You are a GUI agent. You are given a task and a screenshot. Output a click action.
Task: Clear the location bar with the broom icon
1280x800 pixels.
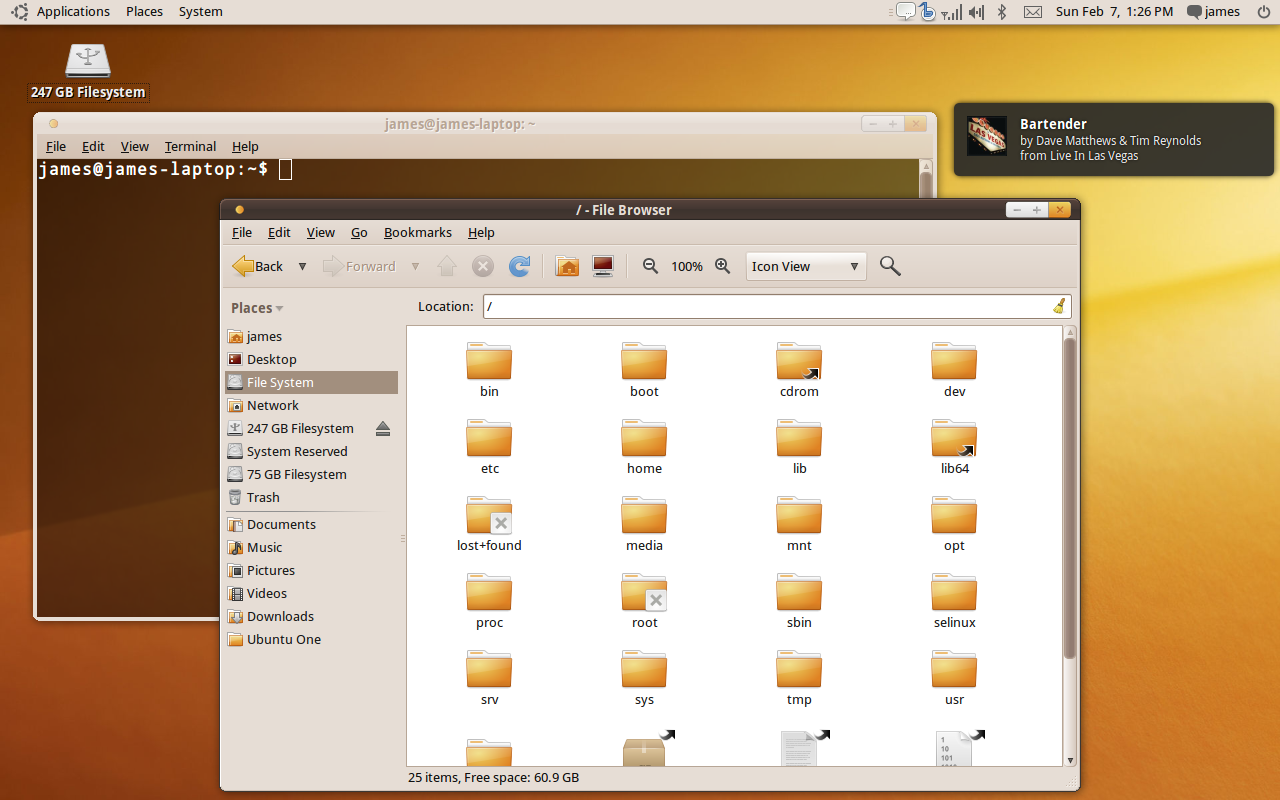click(x=1059, y=307)
